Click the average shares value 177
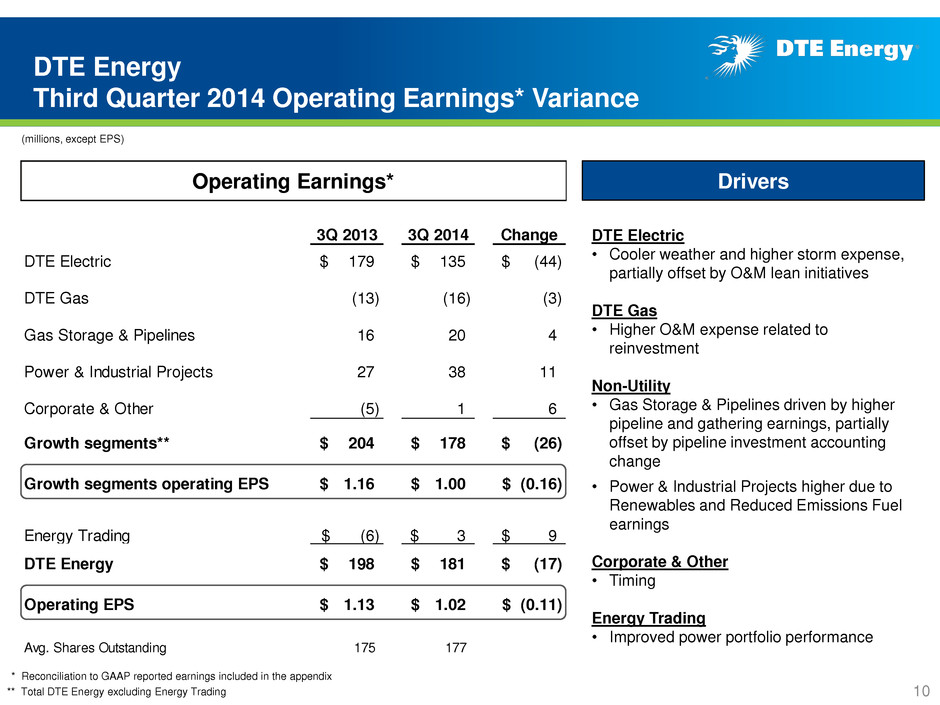This screenshot has height=705, width=940. 456,647
